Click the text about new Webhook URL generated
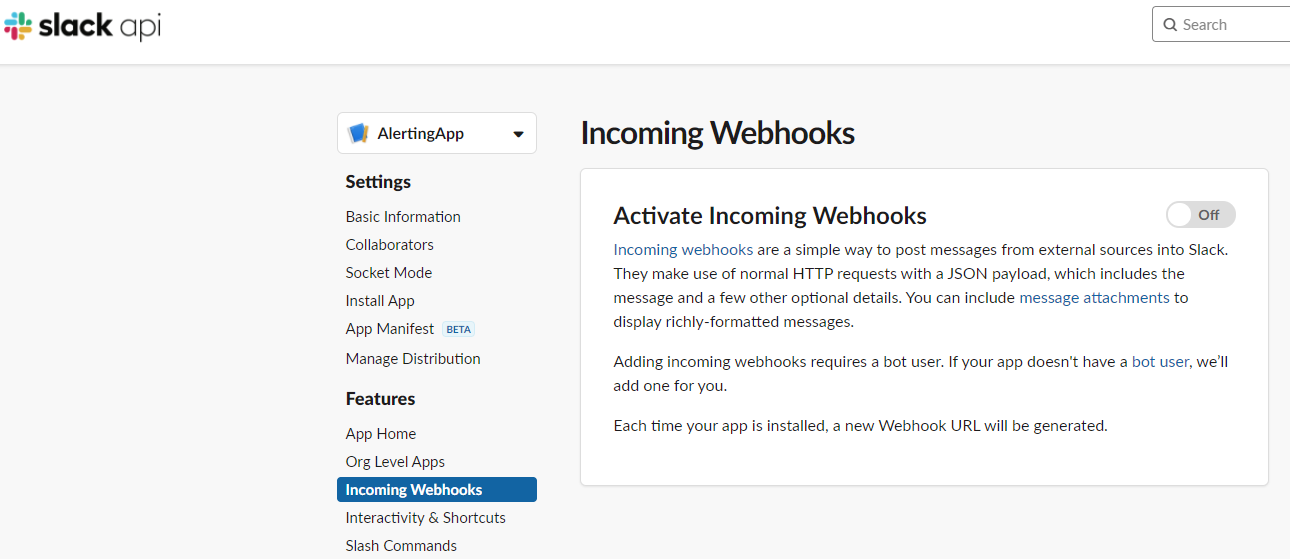Image resolution: width=1290 pixels, height=559 pixels. (860, 425)
